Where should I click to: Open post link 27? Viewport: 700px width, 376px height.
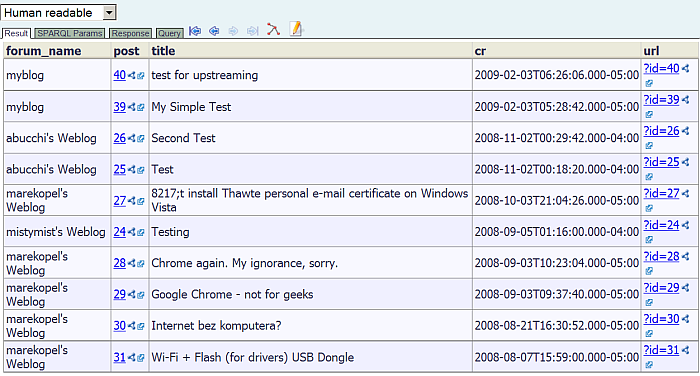tap(120, 201)
